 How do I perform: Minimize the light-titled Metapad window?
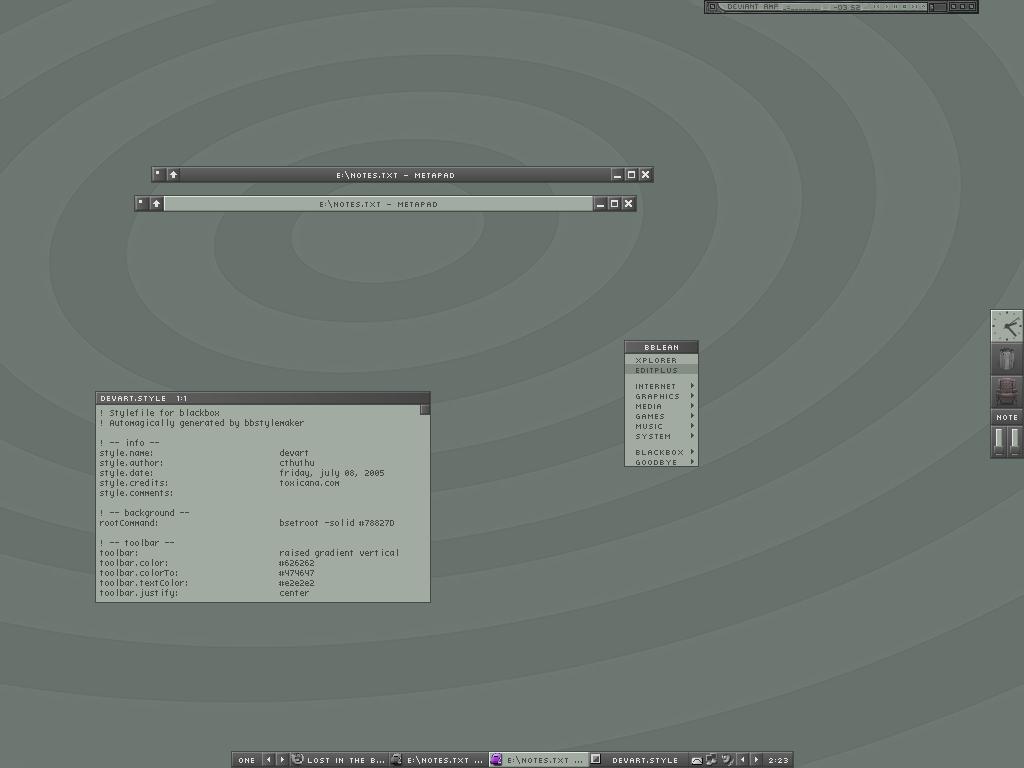pyautogui.click(x=600, y=204)
